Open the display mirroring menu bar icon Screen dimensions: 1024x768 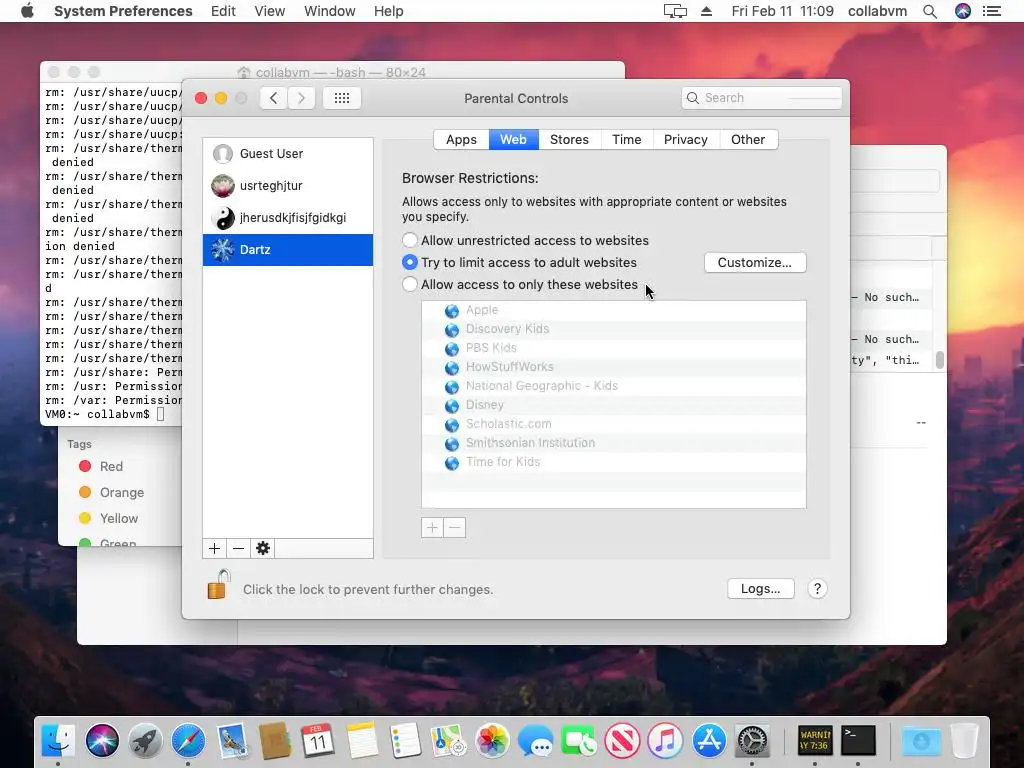tap(675, 11)
